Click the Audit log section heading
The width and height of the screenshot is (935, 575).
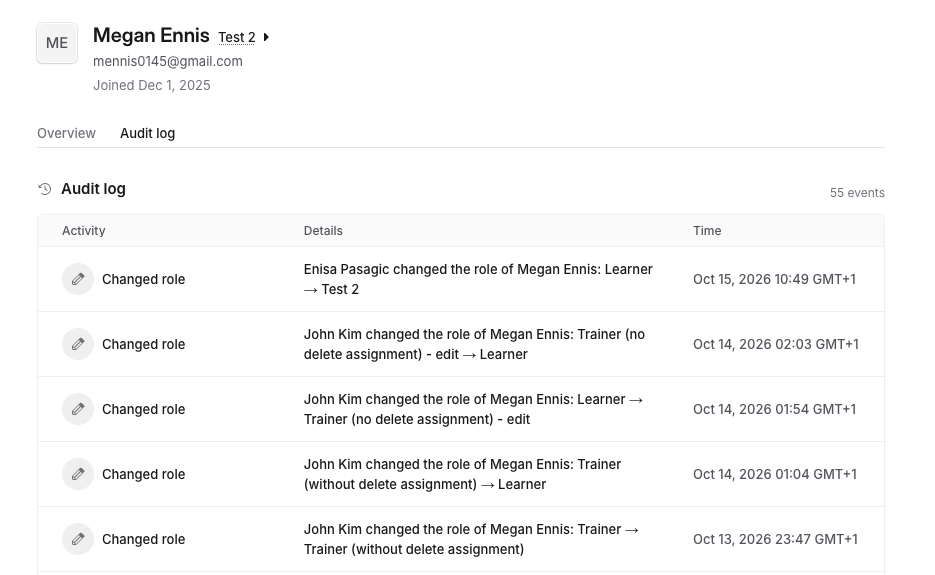pyautogui.click(x=93, y=189)
